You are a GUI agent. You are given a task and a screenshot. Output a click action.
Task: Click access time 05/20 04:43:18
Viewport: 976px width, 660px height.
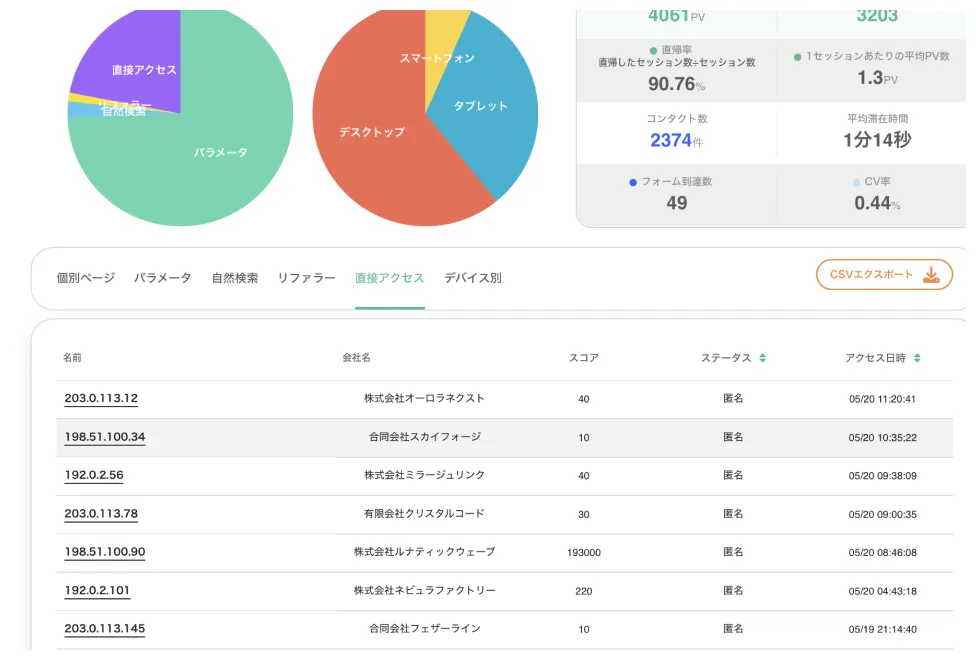pyautogui.click(x=883, y=592)
